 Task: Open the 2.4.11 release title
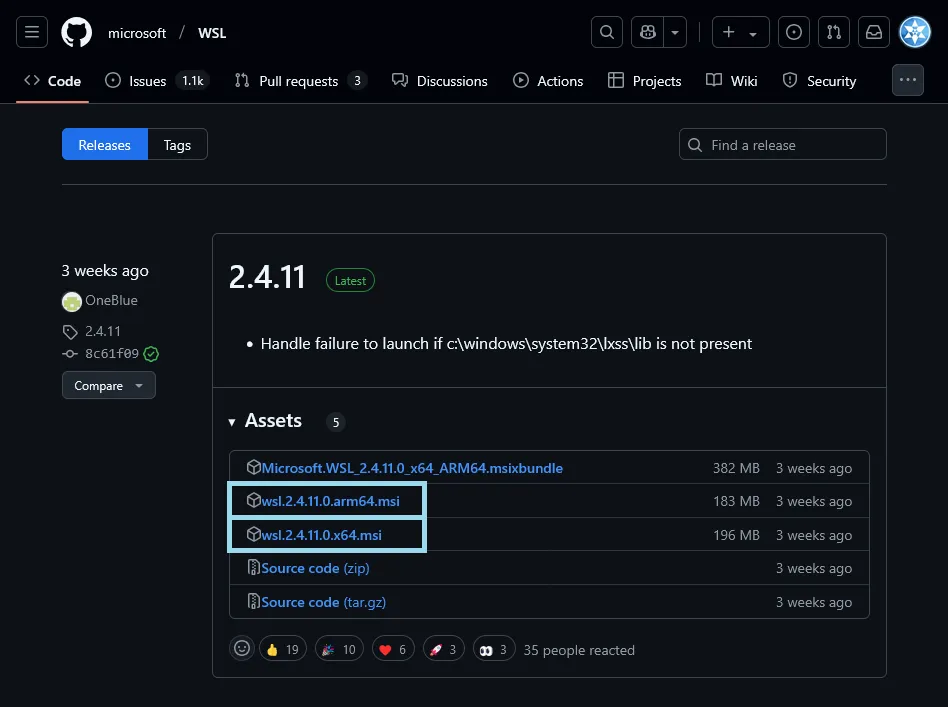click(267, 278)
